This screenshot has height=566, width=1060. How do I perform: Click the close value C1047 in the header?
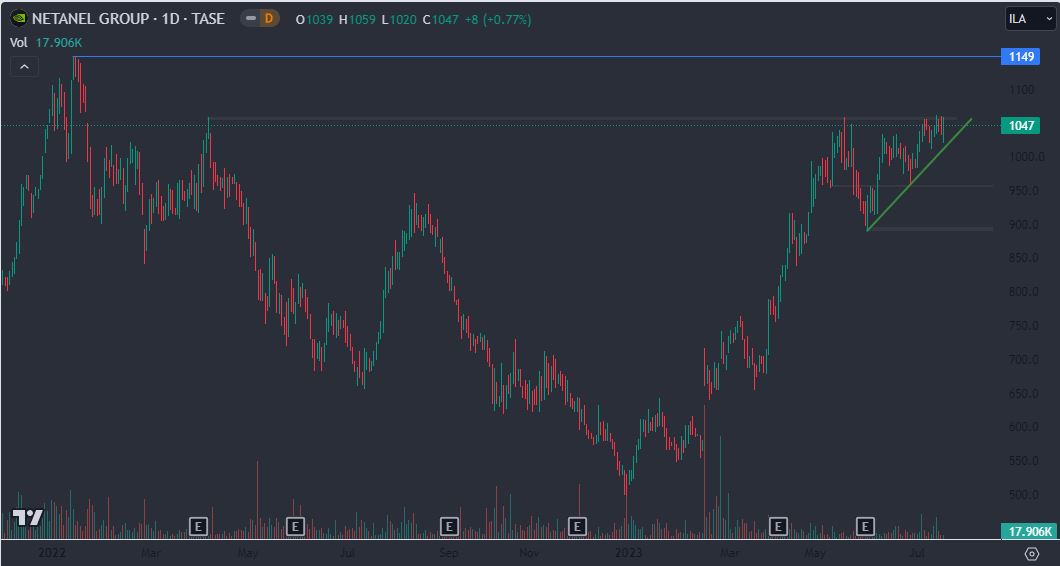[441, 20]
